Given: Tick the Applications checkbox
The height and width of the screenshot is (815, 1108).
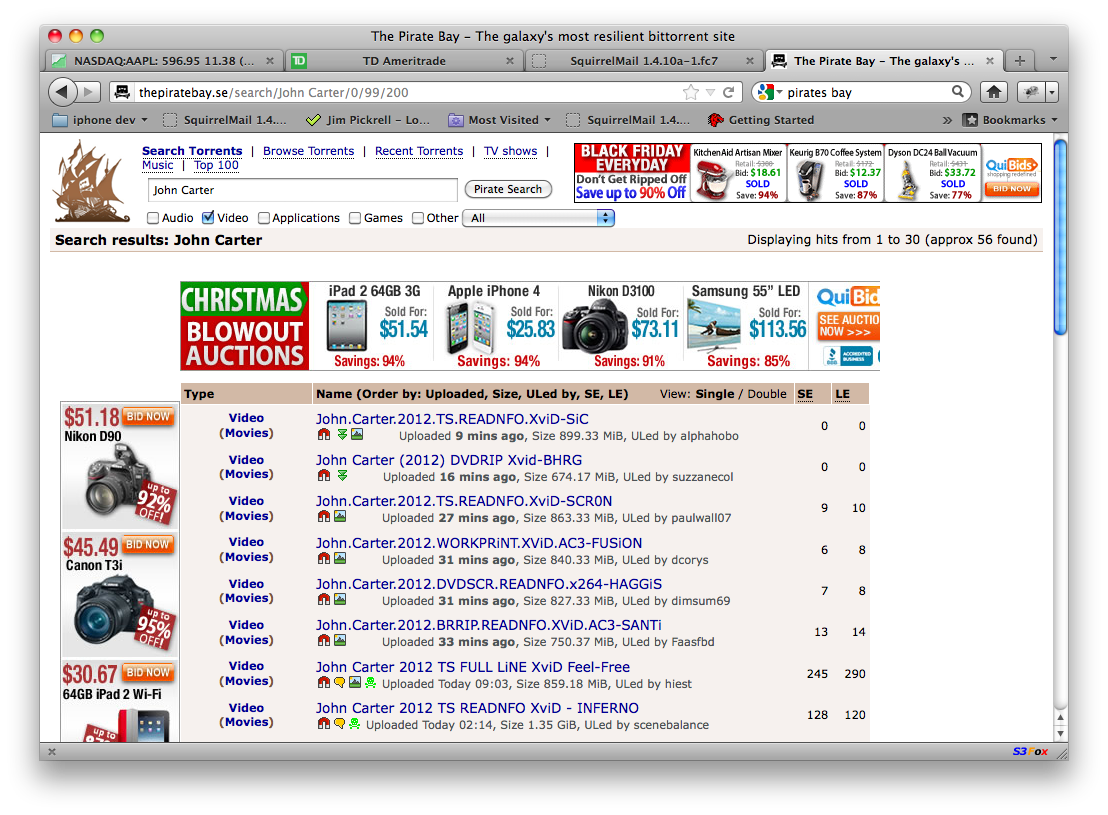Looking at the screenshot, I should pyautogui.click(x=264, y=218).
